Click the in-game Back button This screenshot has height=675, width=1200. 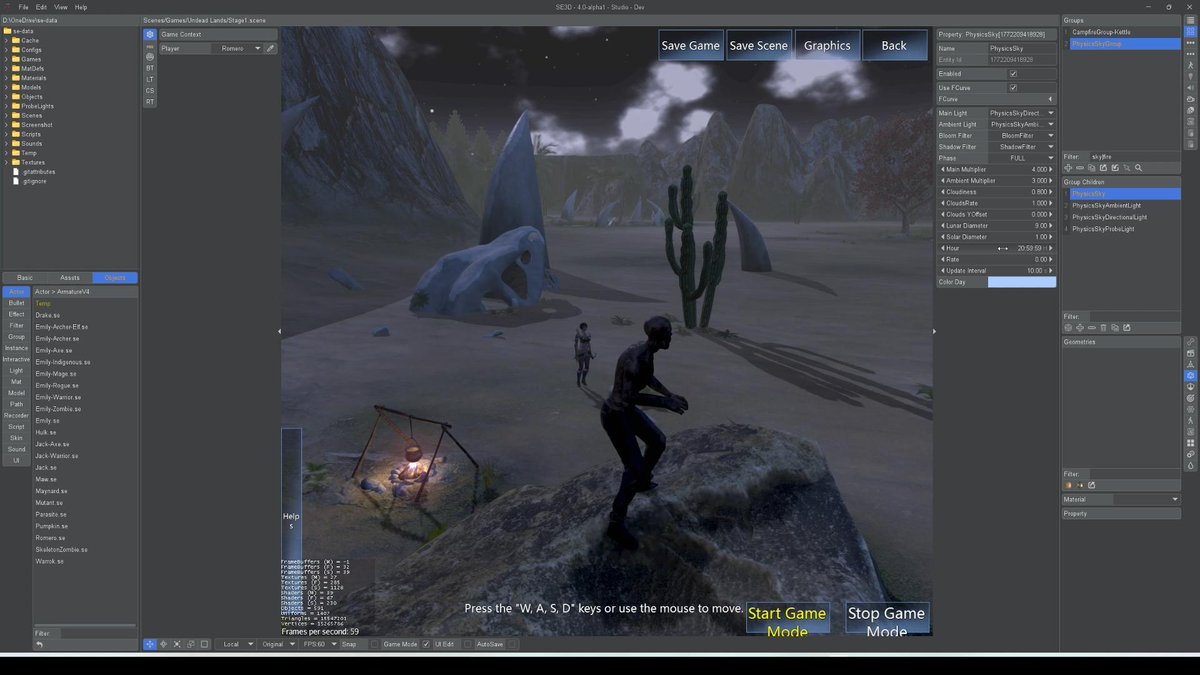tap(894, 45)
